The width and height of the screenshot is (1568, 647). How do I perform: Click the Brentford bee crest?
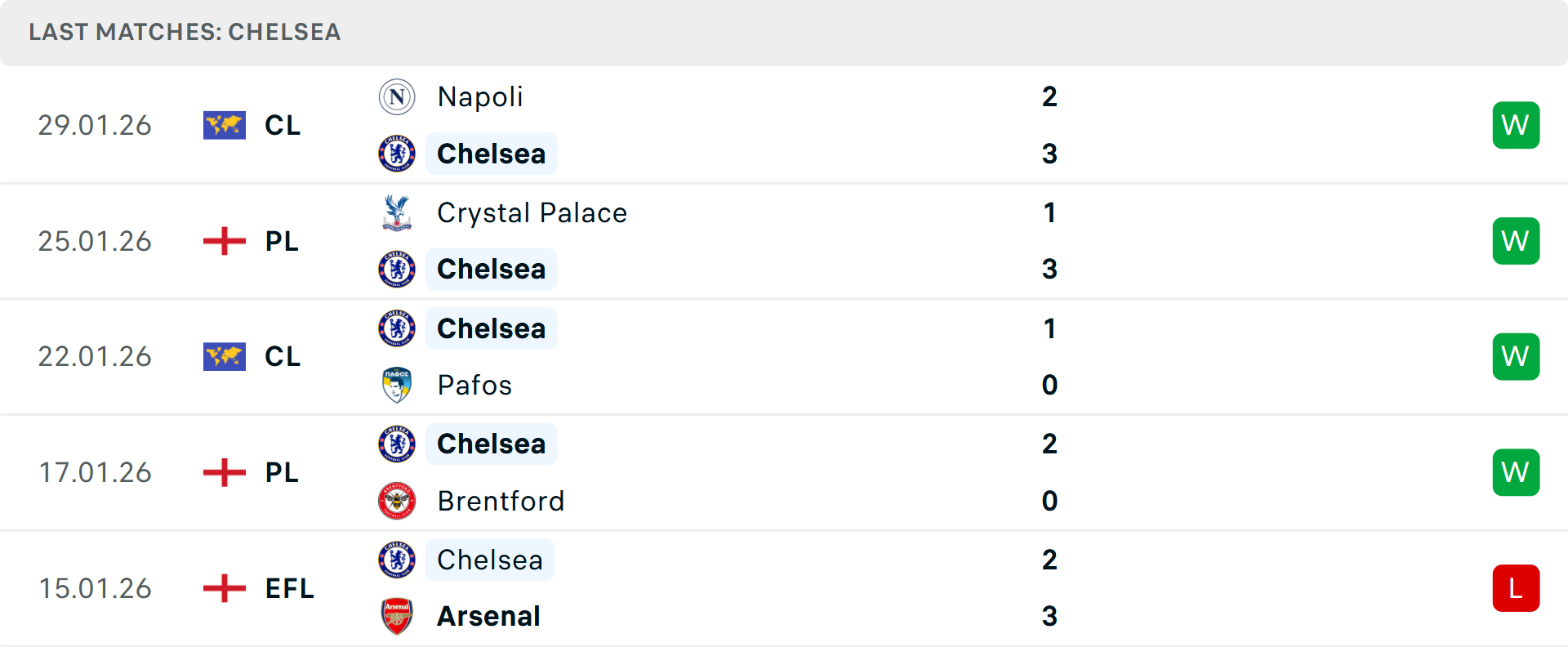point(397,501)
